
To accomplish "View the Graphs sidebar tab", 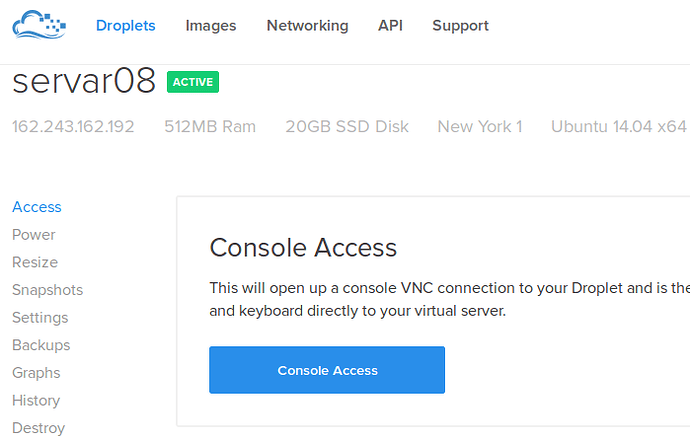I will pos(36,373).
